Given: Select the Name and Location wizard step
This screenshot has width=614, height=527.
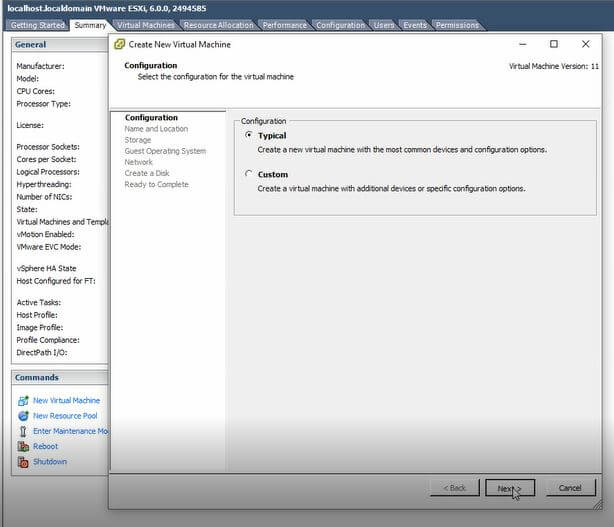Looking at the screenshot, I should (x=156, y=129).
